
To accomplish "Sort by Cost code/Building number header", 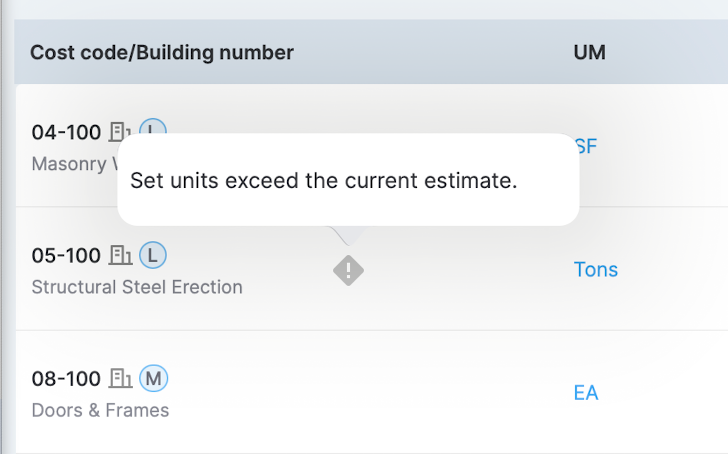I will pyautogui.click(x=161, y=52).
